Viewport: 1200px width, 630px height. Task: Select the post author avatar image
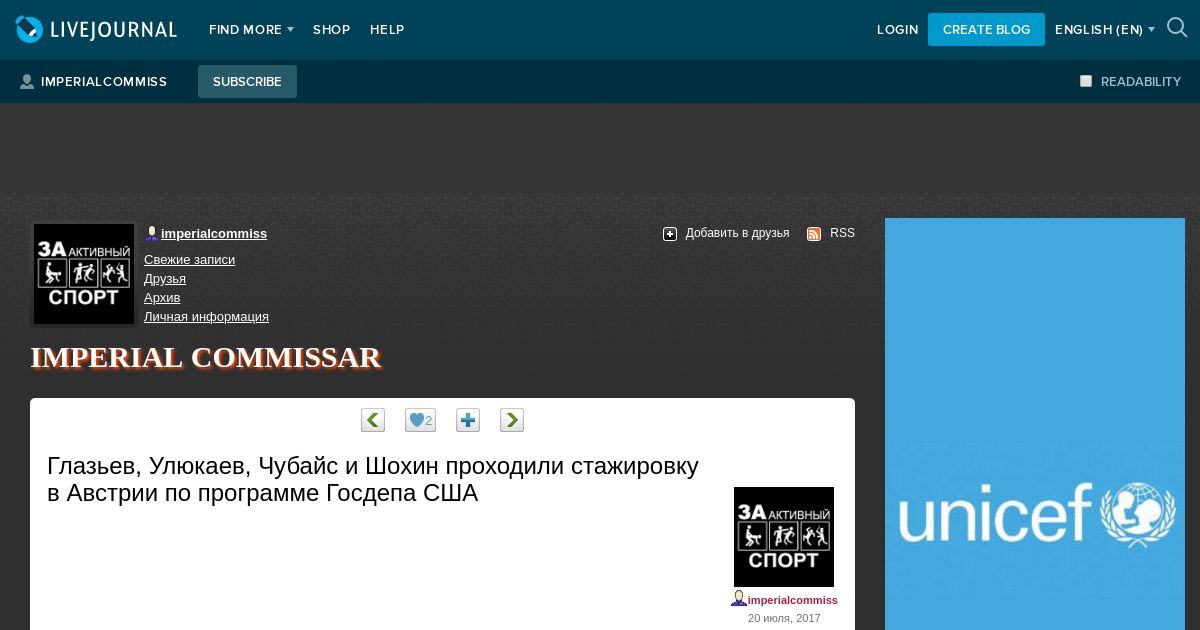(x=784, y=537)
